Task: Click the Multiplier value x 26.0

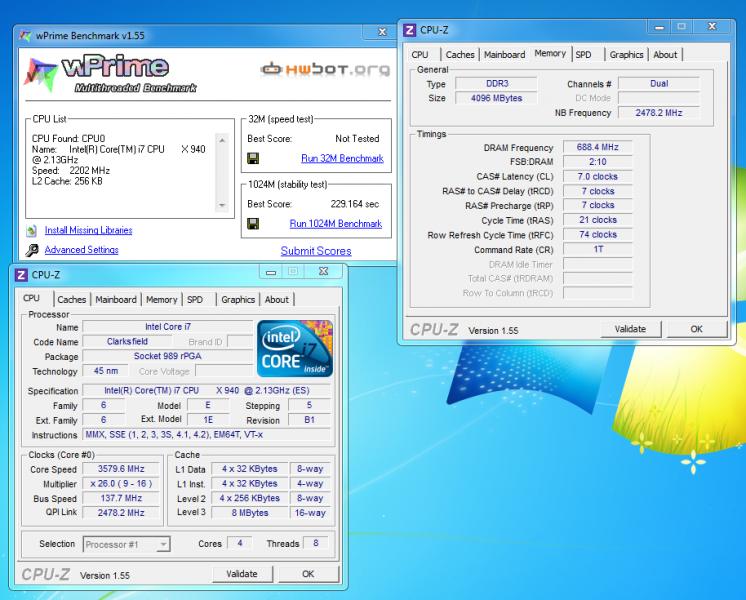Action: tap(121, 483)
